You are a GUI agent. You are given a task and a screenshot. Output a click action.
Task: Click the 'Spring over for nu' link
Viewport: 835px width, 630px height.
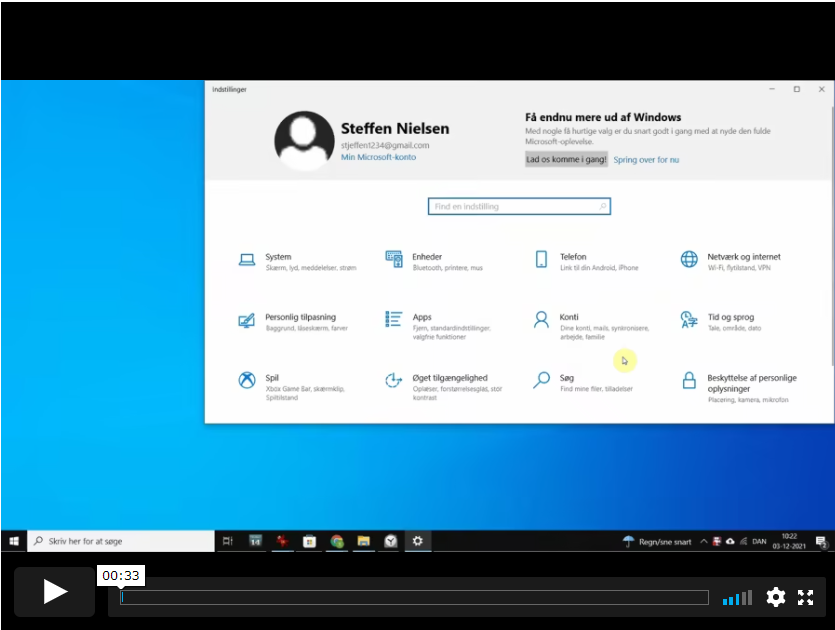646,160
